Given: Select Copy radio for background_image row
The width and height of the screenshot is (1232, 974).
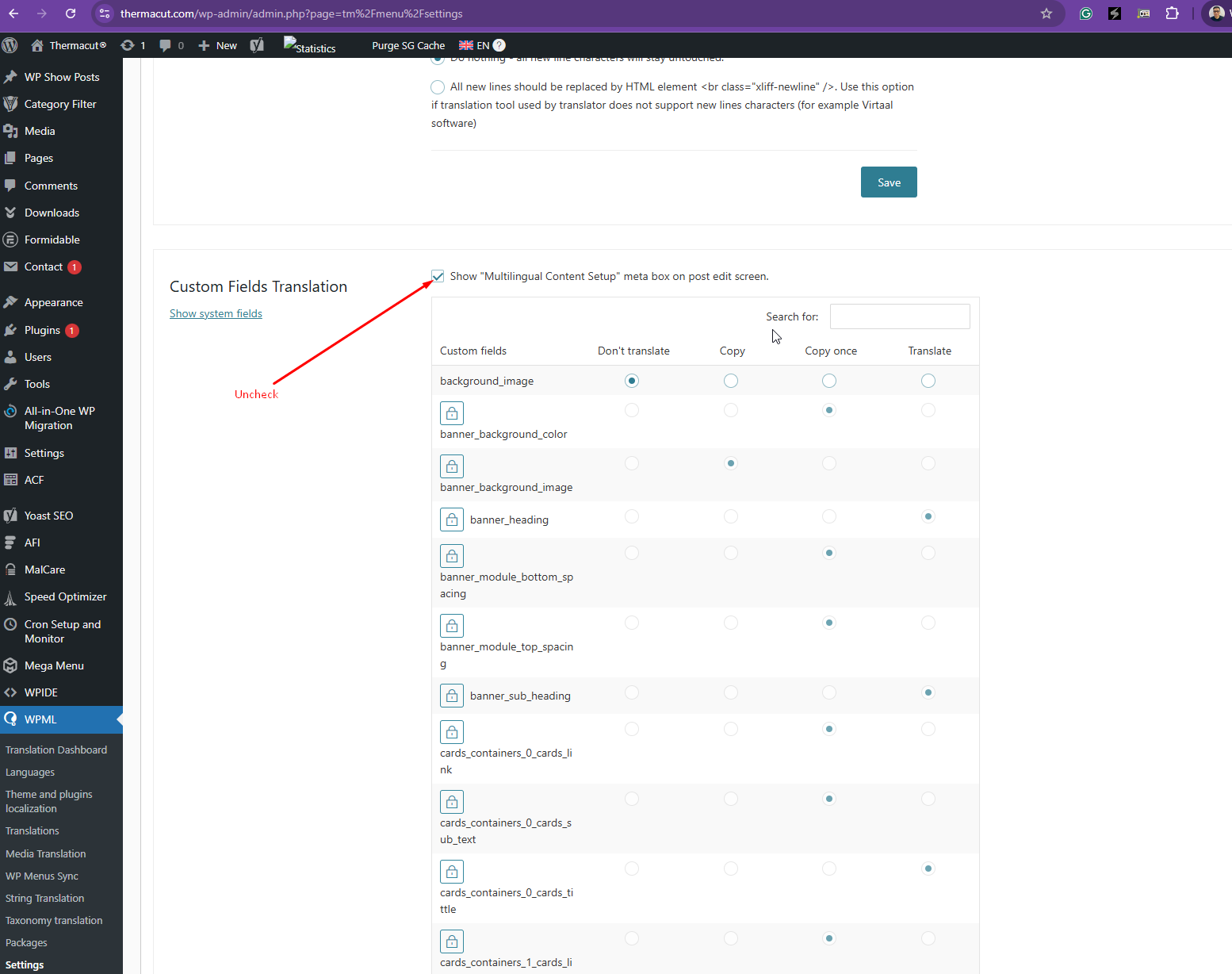Looking at the screenshot, I should (x=731, y=381).
